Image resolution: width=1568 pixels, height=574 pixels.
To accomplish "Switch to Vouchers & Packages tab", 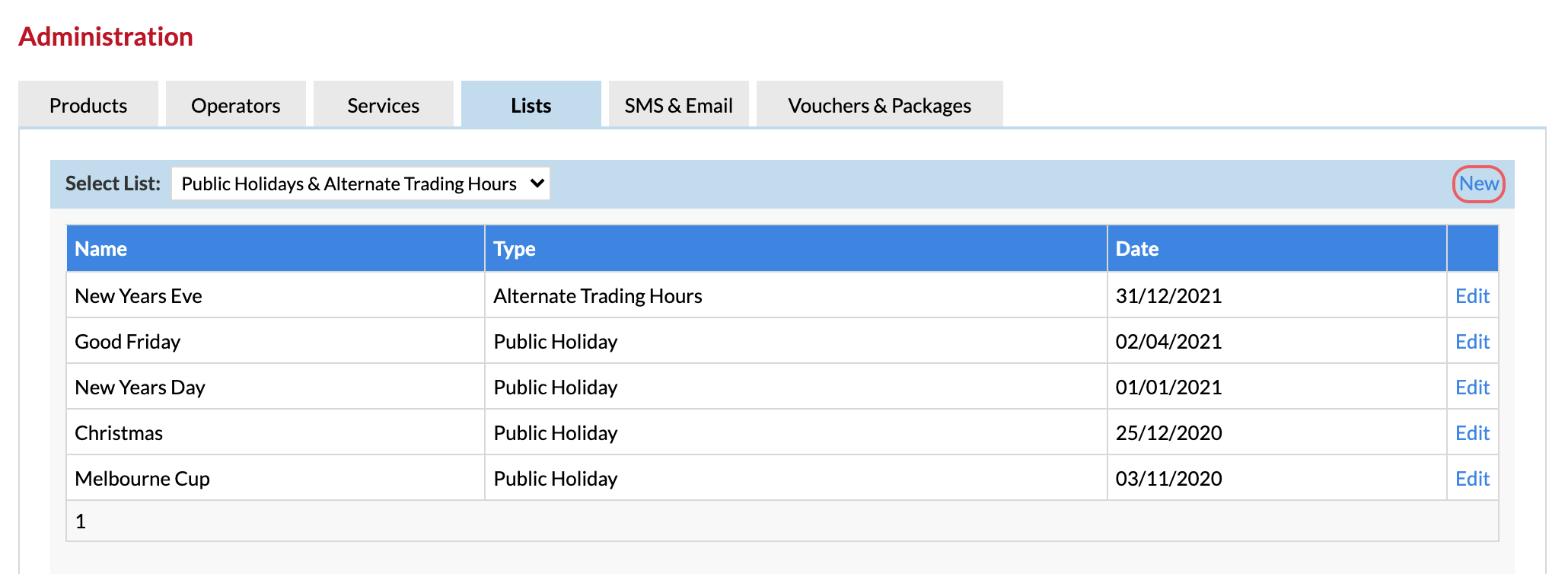I will [x=879, y=105].
